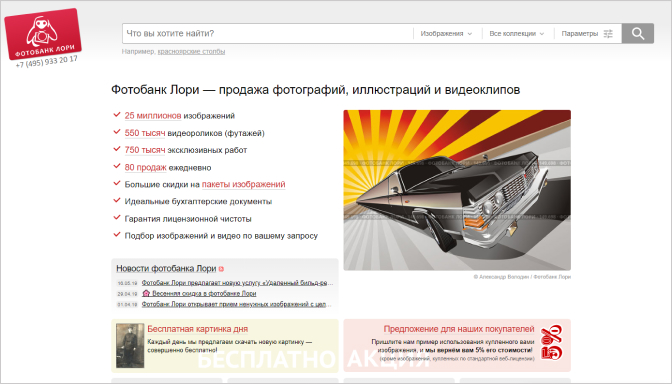Click 'Подбор изображений и видео по вашему запросу'
This screenshot has height=384, width=672.
tap(221, 236)
